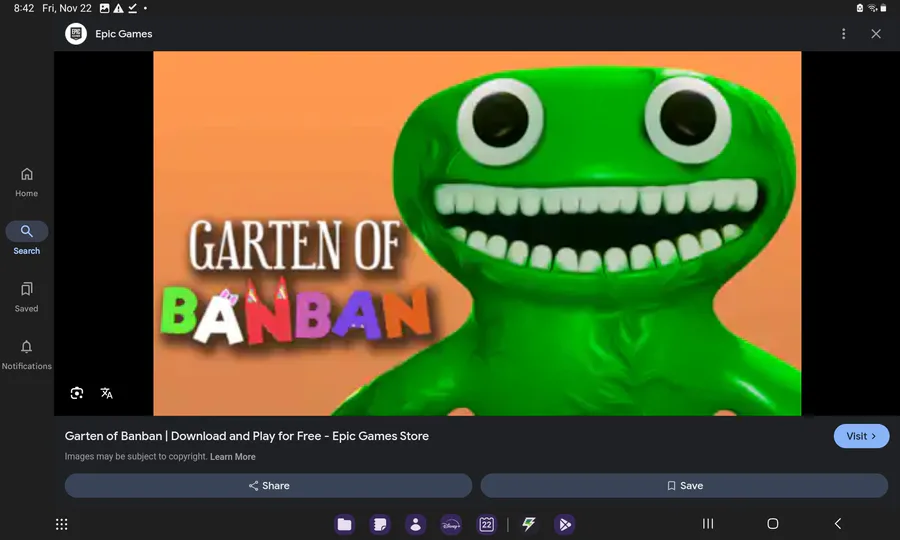Tap the Home navigation button

point(773,523)
